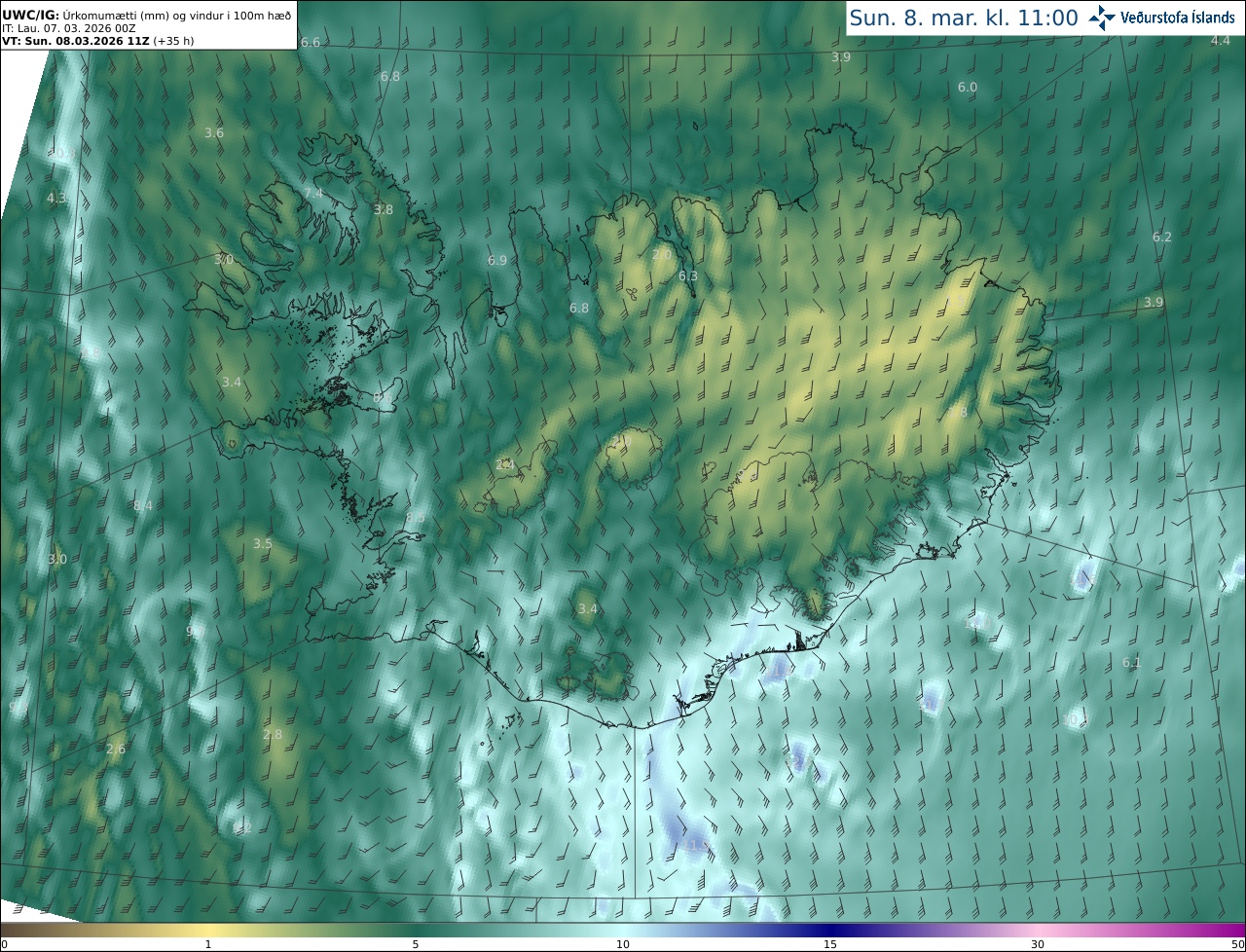
Task: Click the '30' tick on the colour scale
Action: 1038,944
